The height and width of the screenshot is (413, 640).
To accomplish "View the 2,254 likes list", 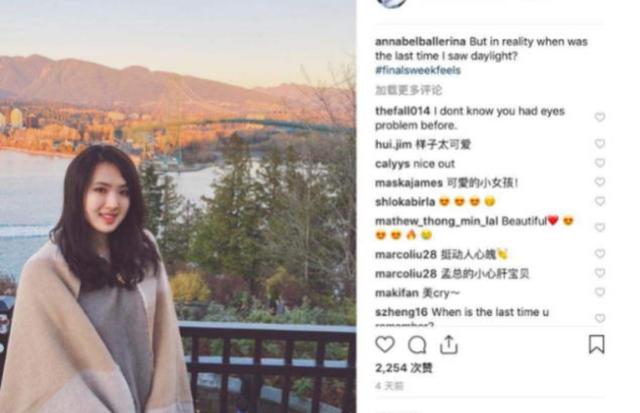I will pos(403,368).
